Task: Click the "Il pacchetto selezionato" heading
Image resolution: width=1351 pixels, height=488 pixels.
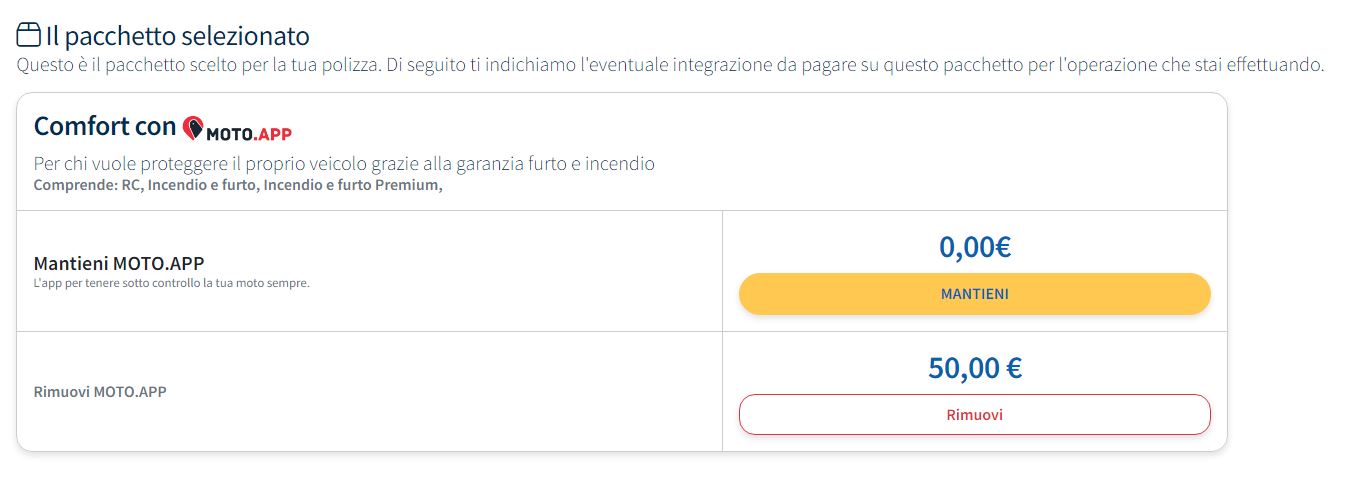Action: coord(178,37)
